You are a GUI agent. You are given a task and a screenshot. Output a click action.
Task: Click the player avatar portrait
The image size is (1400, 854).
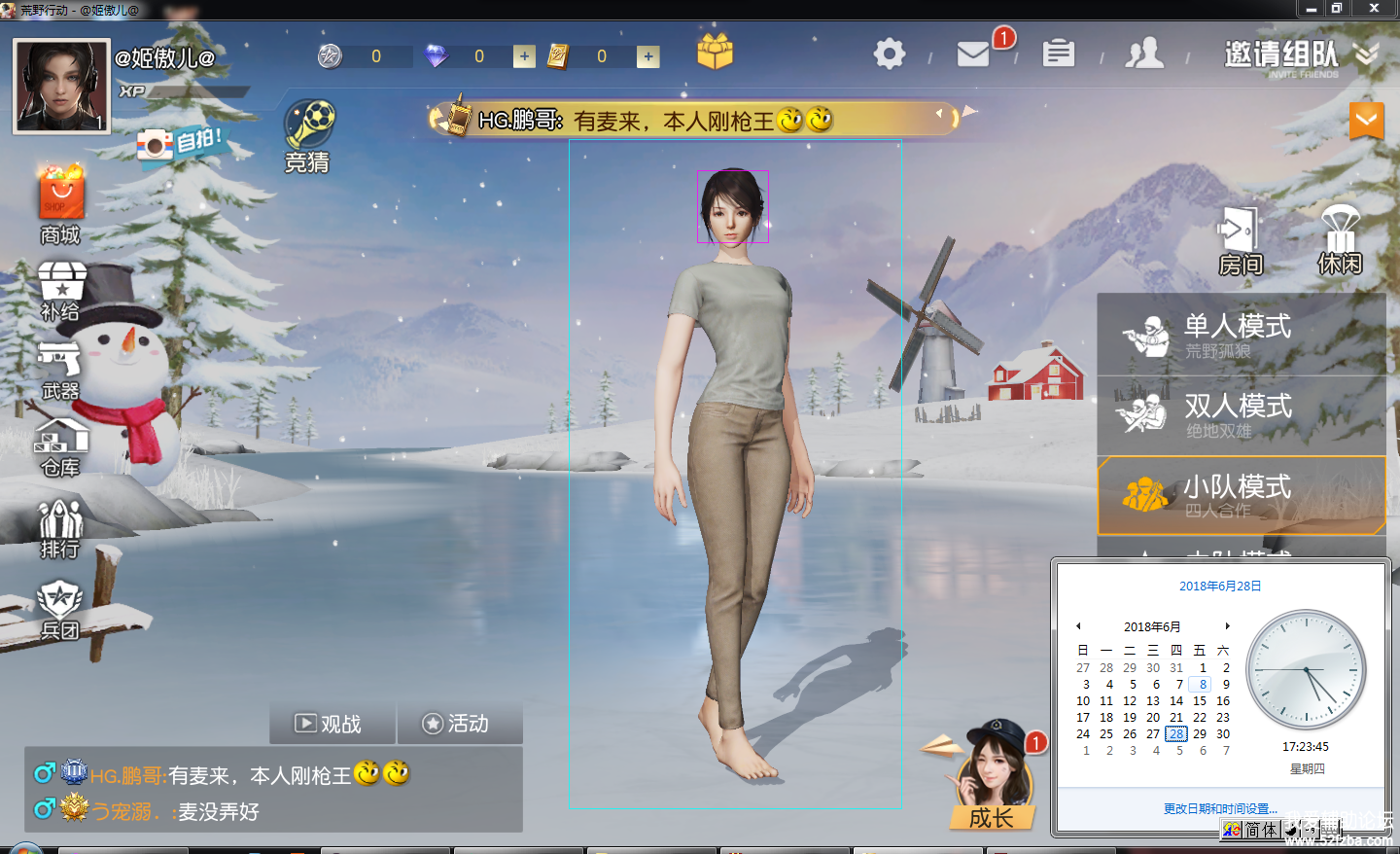[61, 87]
